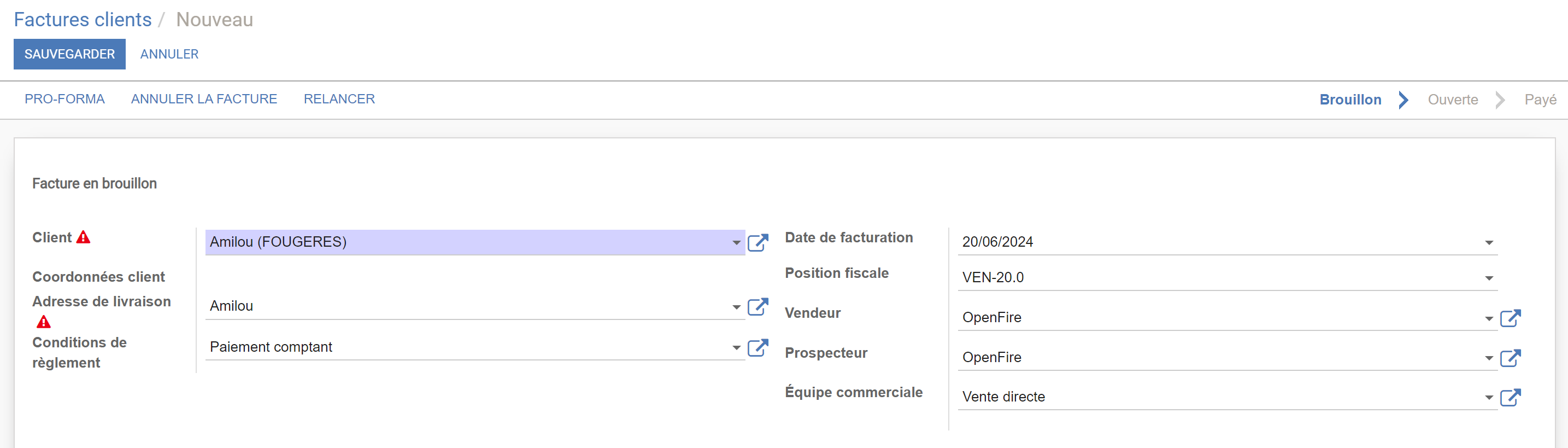This screenshot has width=1568, height=448.
Task: Expand the Date de facturation dropdown
Action: click(1489, 242)
